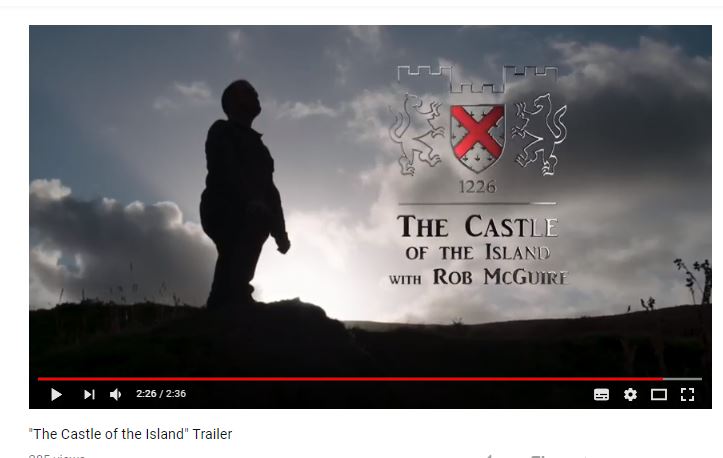
Task: Switch to theater mode
Action: [x=658, y=394]
